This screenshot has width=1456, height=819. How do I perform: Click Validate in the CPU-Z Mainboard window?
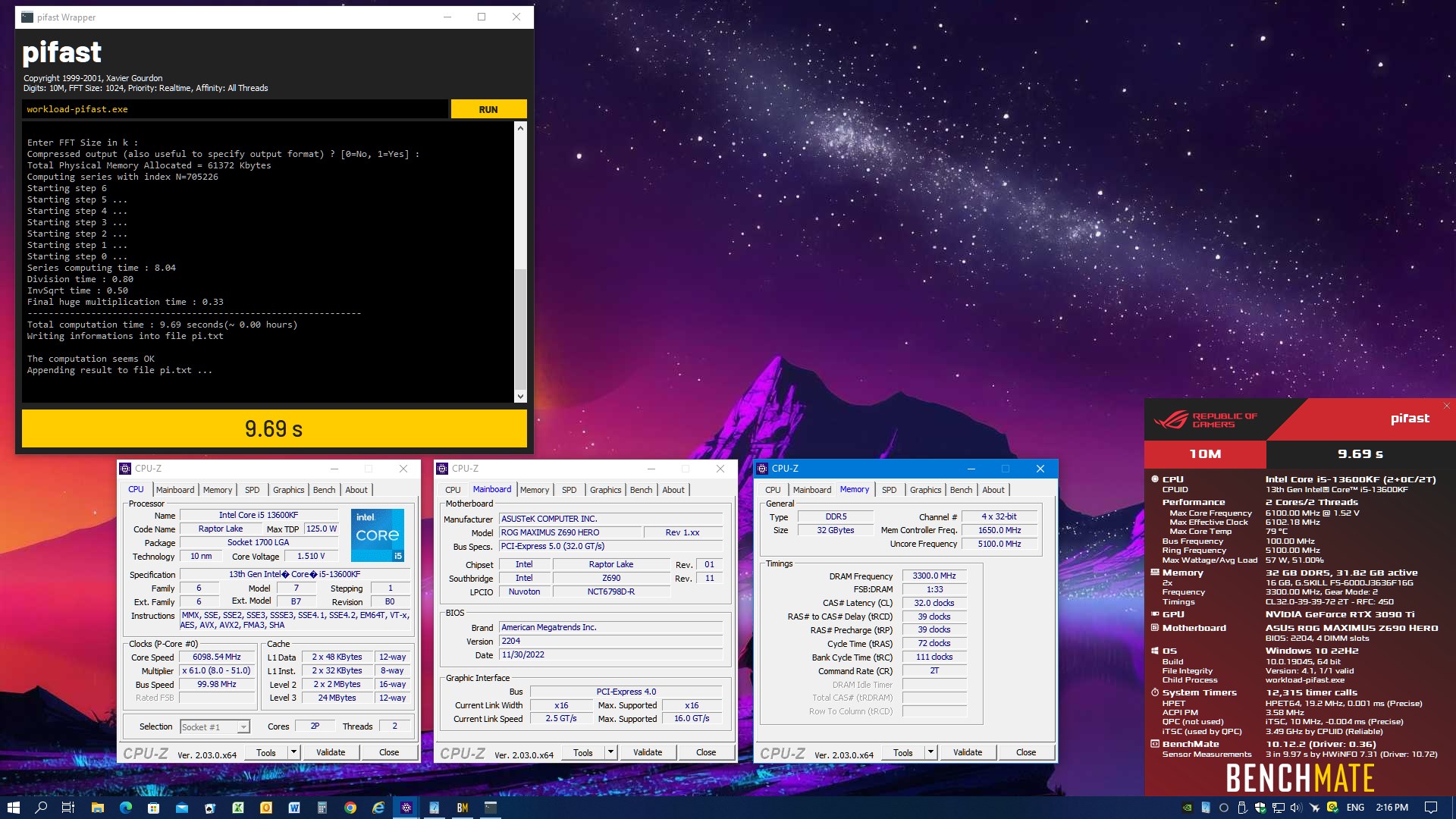coord(648,752)
